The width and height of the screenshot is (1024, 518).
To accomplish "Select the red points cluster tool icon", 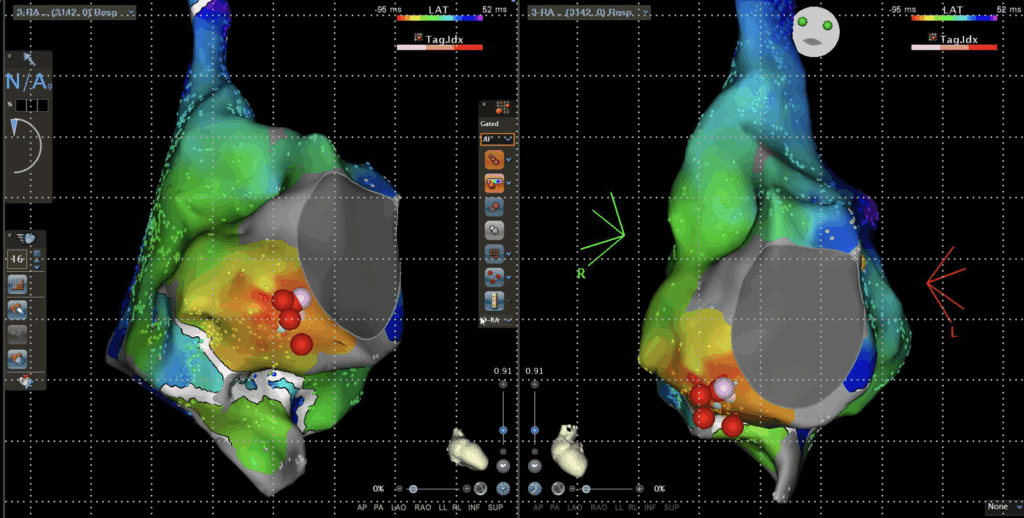I will click(x=494, y=275).
